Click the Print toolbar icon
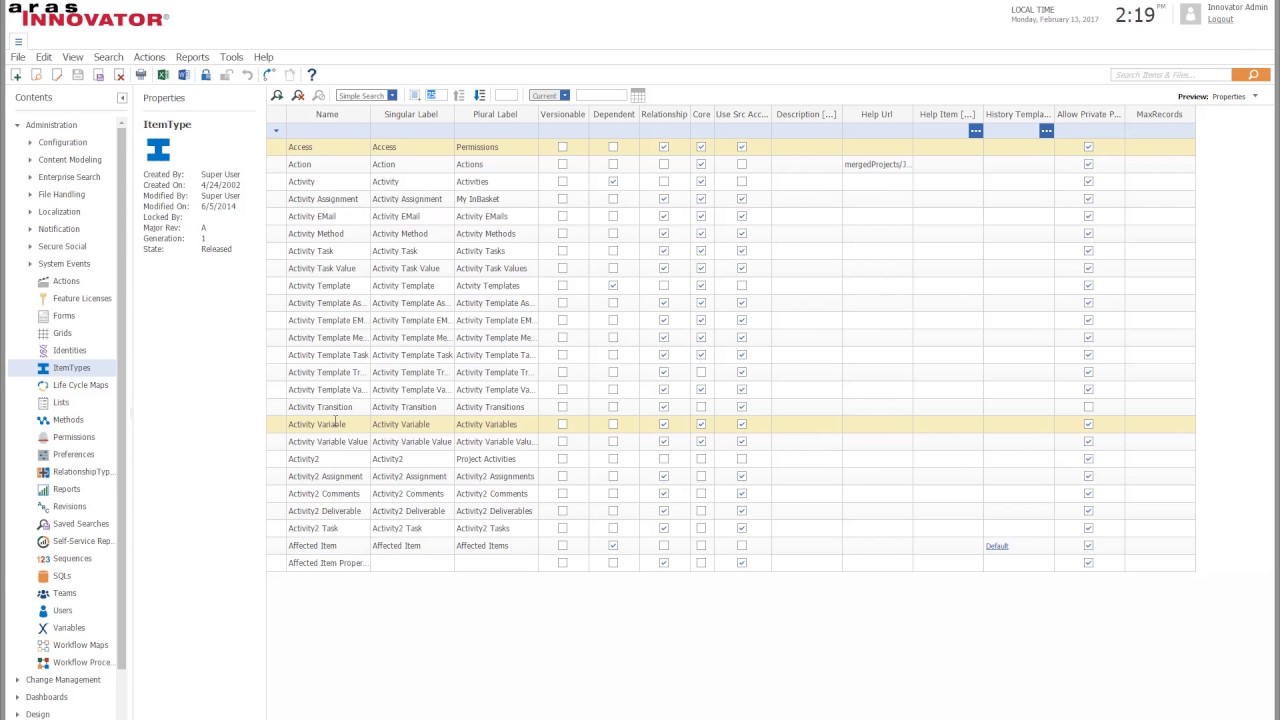Image resolution: width=1280 pixels, height=720 pixels. point(141,75)
